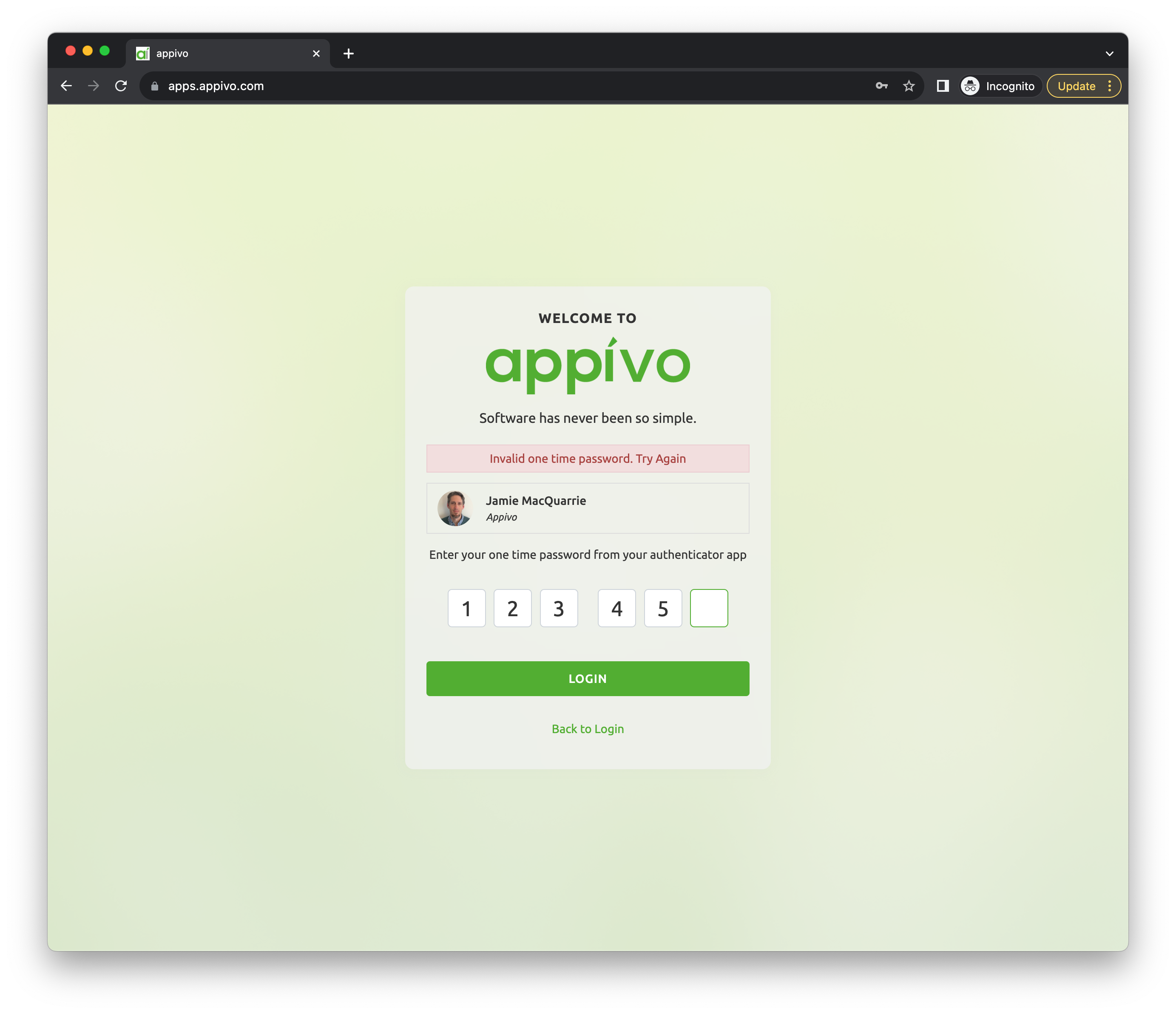Open the saved passwords key icon
Image resolution: width=1176 pixels, height=1014 pixels.
click(x=881, y=86)
